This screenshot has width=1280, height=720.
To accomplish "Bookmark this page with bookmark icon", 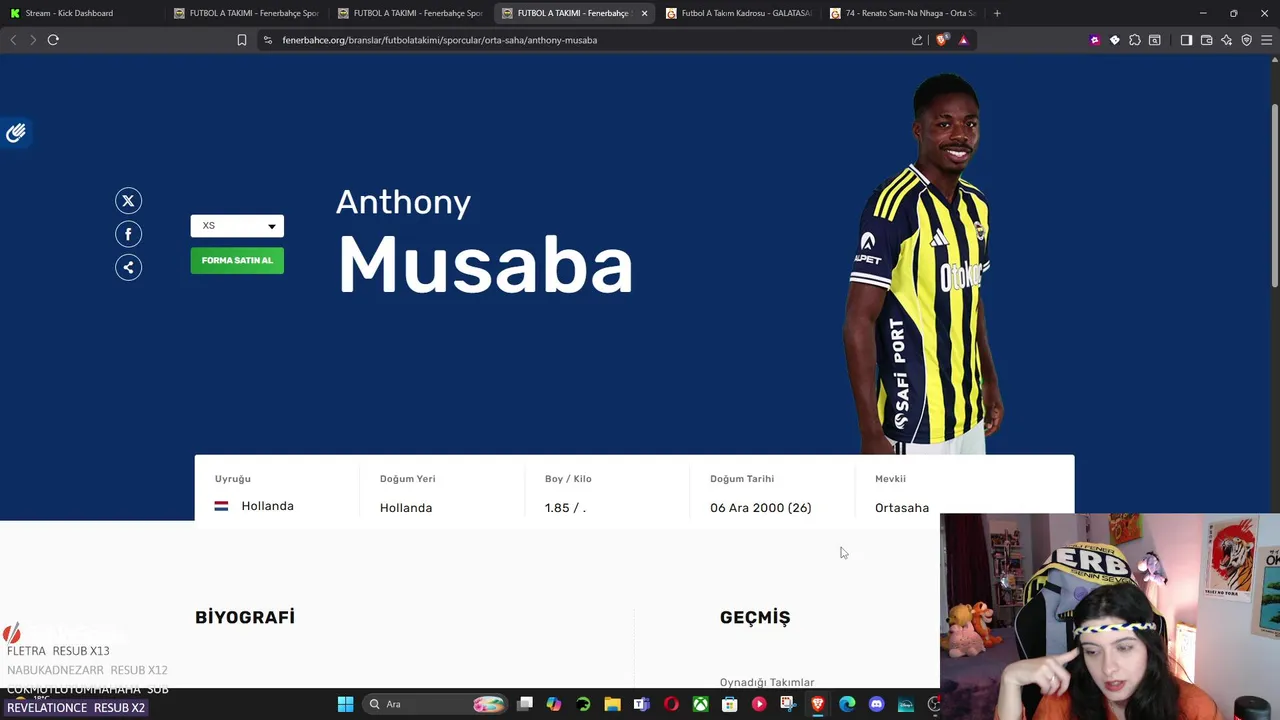I will click(241, 40).
